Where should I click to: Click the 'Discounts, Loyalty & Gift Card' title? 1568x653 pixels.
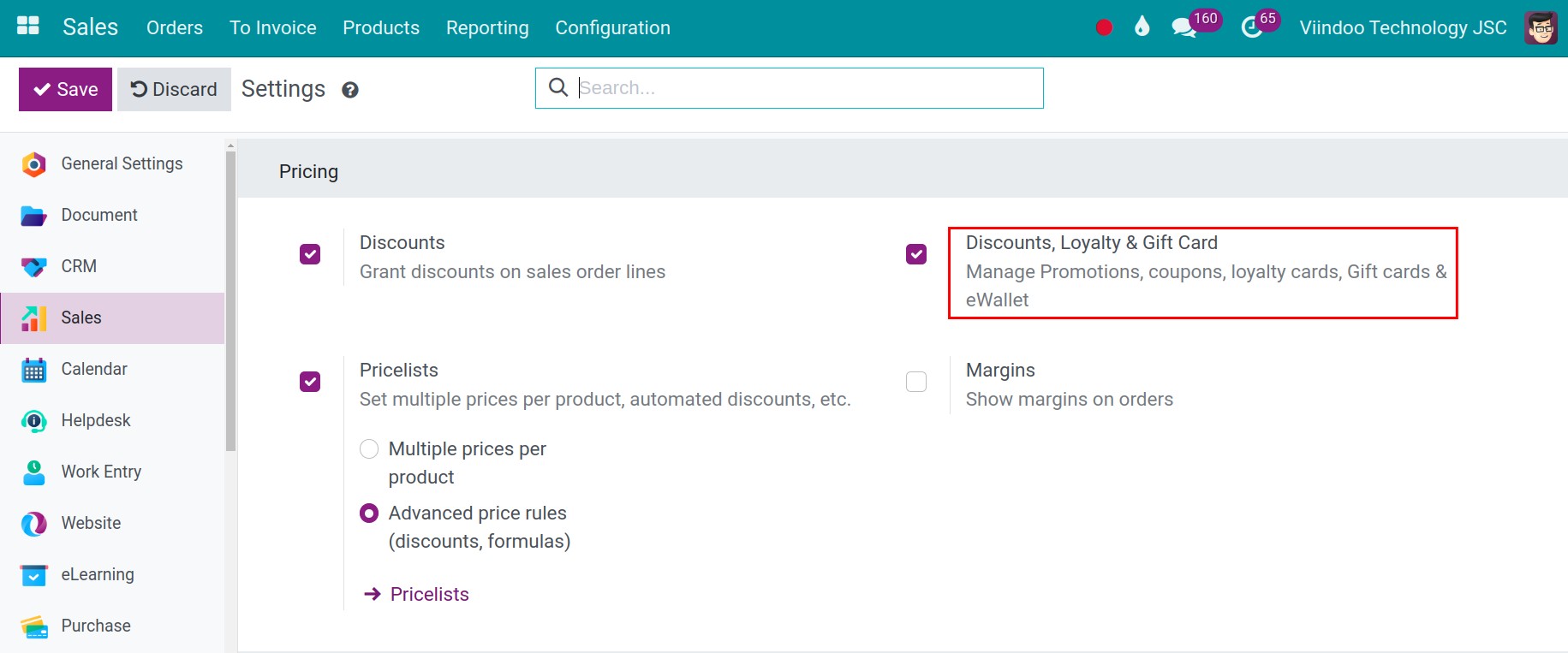click(x=1092, y=242)
